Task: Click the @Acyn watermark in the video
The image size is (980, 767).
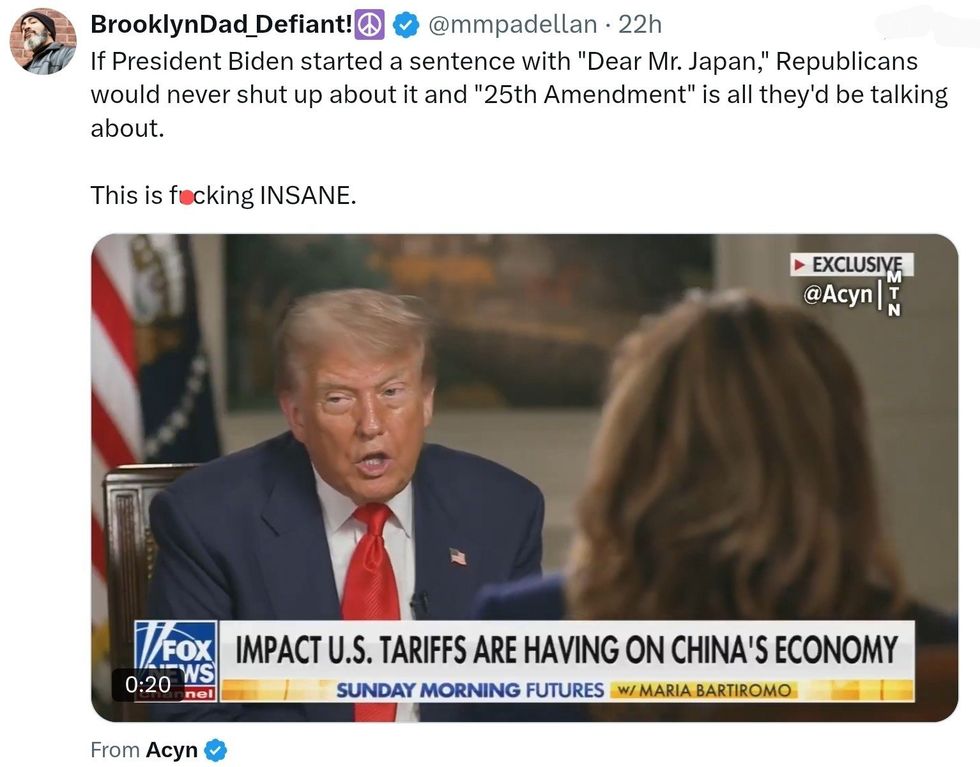Action: (x=838, y=294)
